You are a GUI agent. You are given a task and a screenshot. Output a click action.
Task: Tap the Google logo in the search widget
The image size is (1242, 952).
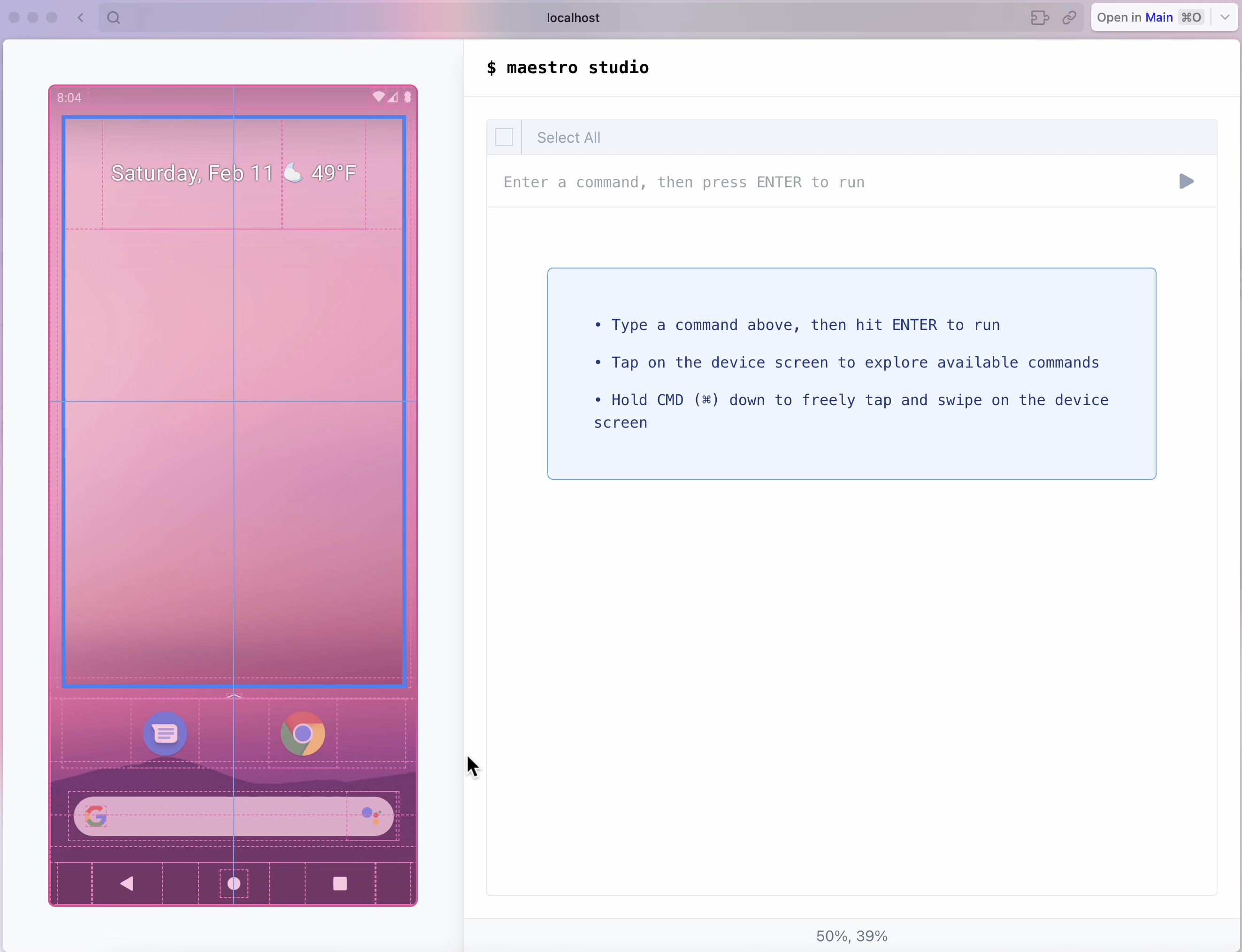(x=96, y=816)
